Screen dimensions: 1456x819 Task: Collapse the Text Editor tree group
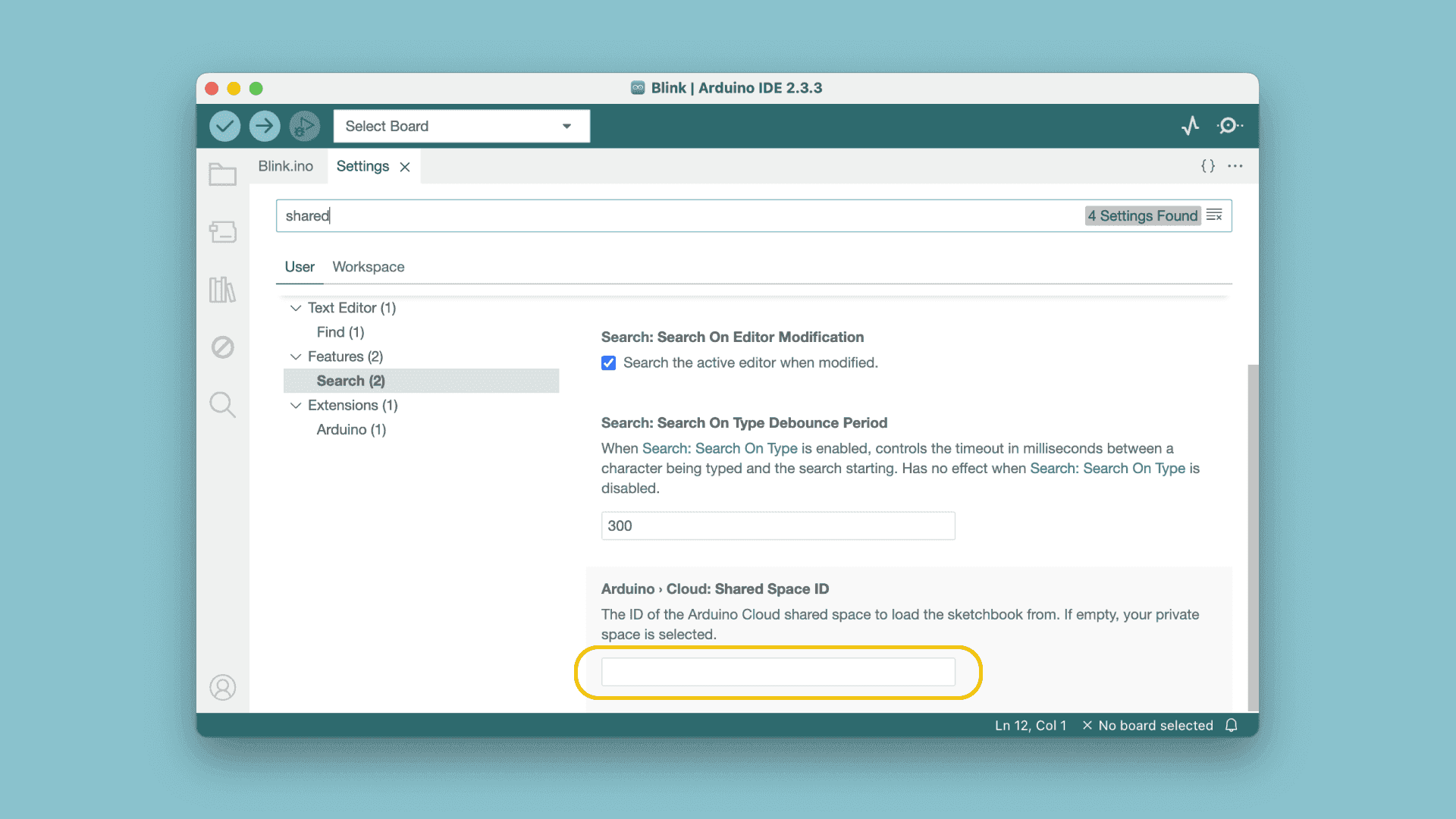pyautogui.click(x=296, y=308)
